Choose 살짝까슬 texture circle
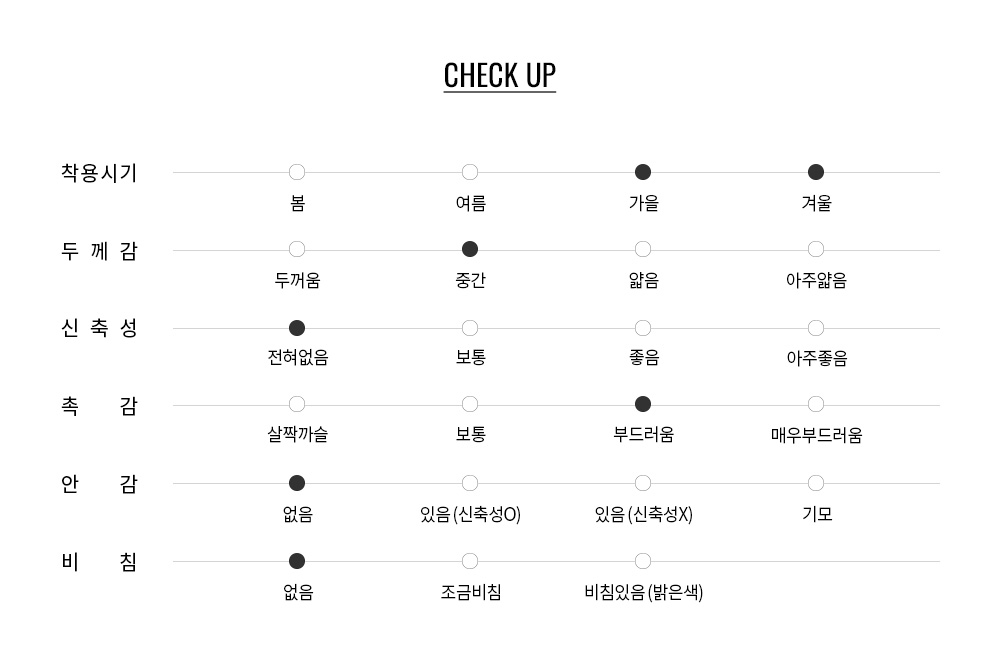 point(297,404)
